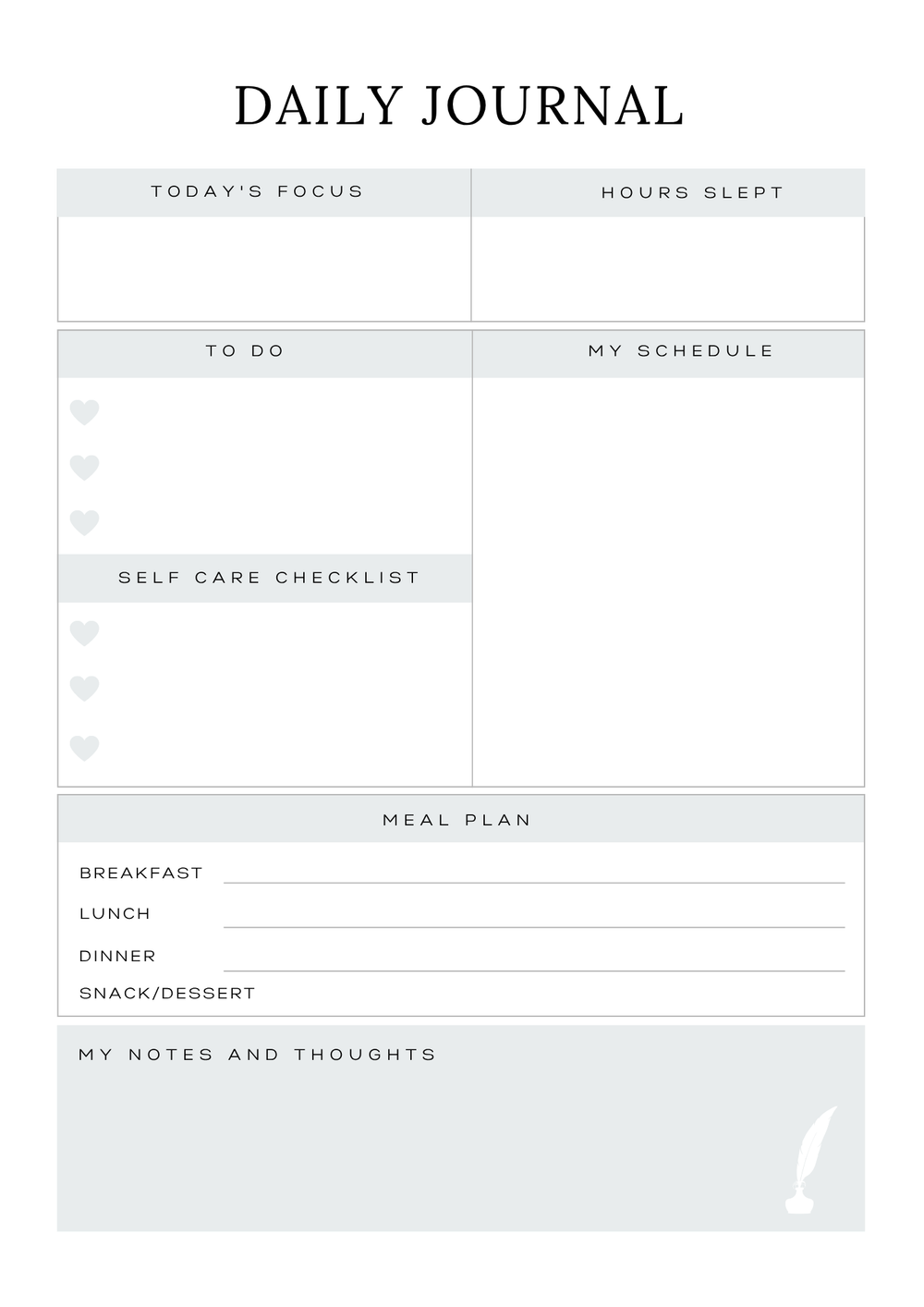Viewport: 924px width, 1307px height.
Task: Check the third heart under To Do
Action: (x=84, y=523)
